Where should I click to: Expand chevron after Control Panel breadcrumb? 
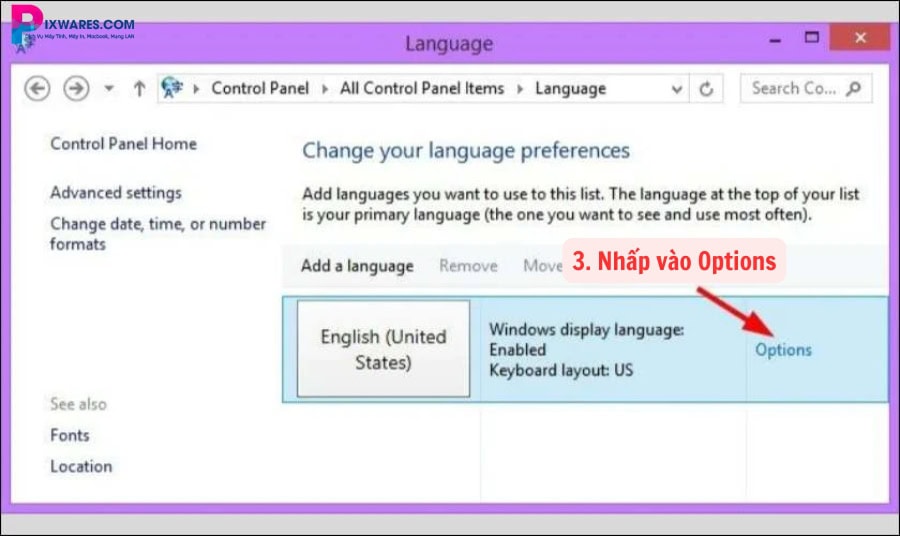(325, 89)
